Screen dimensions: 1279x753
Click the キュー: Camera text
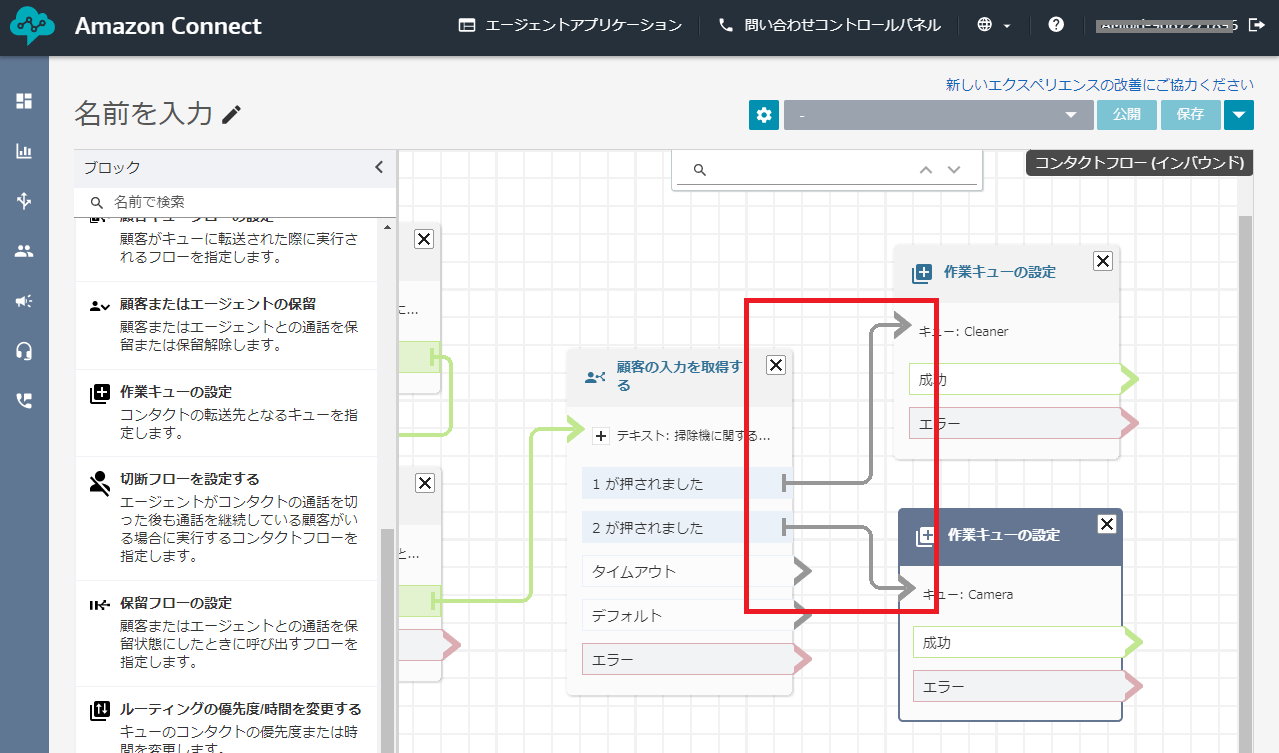[968, 595]
